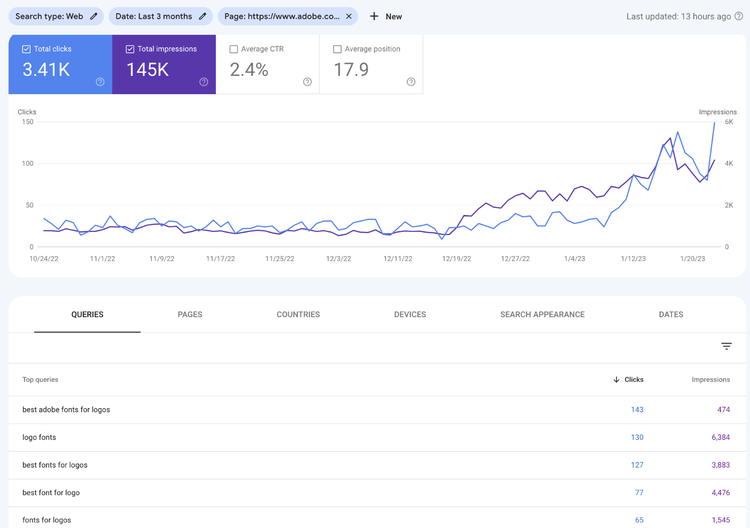
Task: Enable the Average CTR checkbox
Action: pyautogui.click(x=234, y=48)
